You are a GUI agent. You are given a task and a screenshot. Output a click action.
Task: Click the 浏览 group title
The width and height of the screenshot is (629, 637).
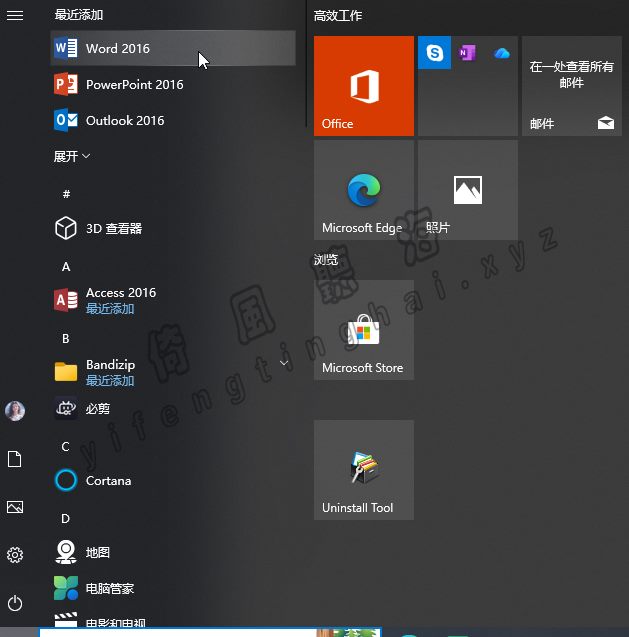[x=326, y=260]
